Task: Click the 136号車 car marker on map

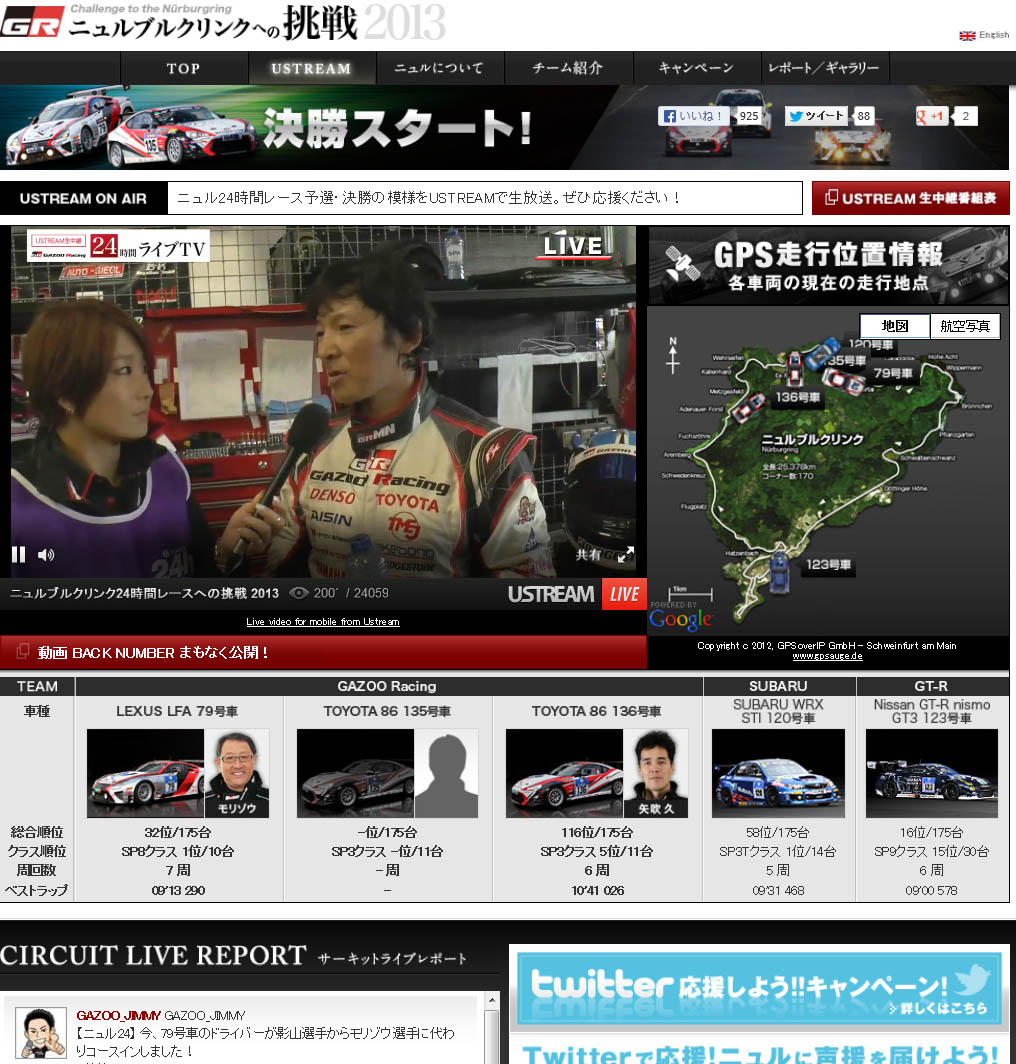Action: pos(797,398)
